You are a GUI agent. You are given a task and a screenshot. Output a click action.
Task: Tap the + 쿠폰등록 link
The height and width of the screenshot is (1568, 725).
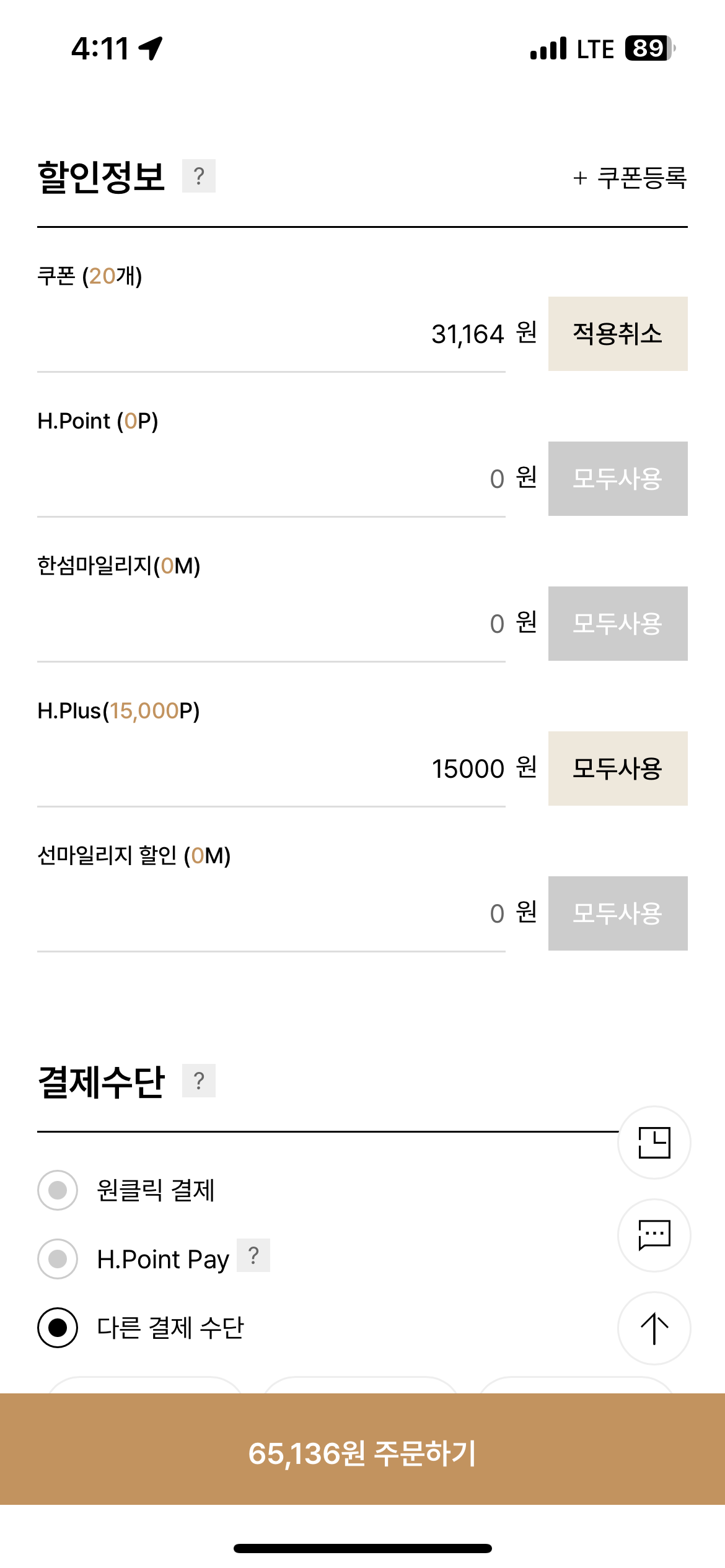(630, 178)
